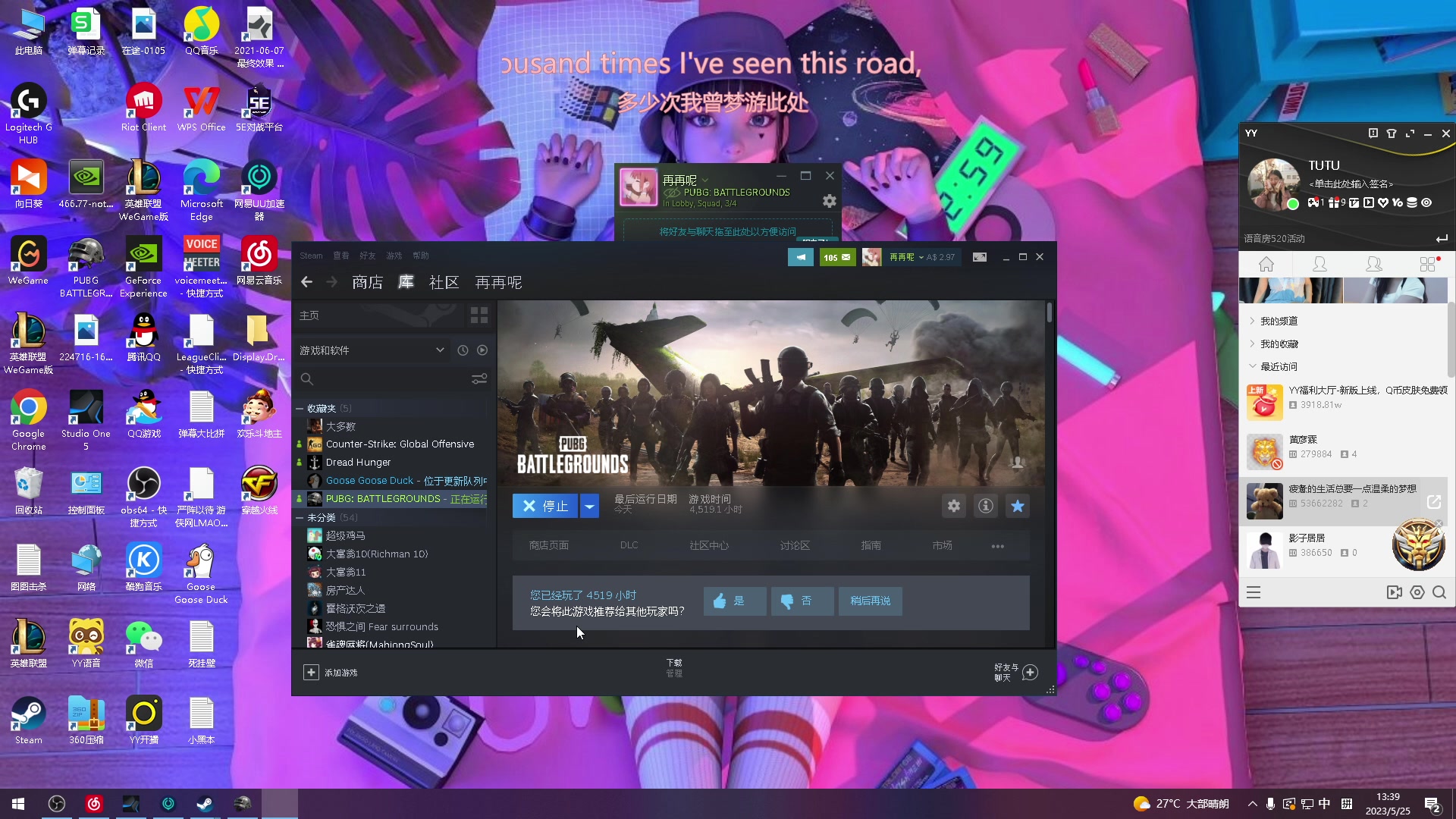Open the notification center icon on the taskbar
1456x819 pixels.
point(1432,805)
